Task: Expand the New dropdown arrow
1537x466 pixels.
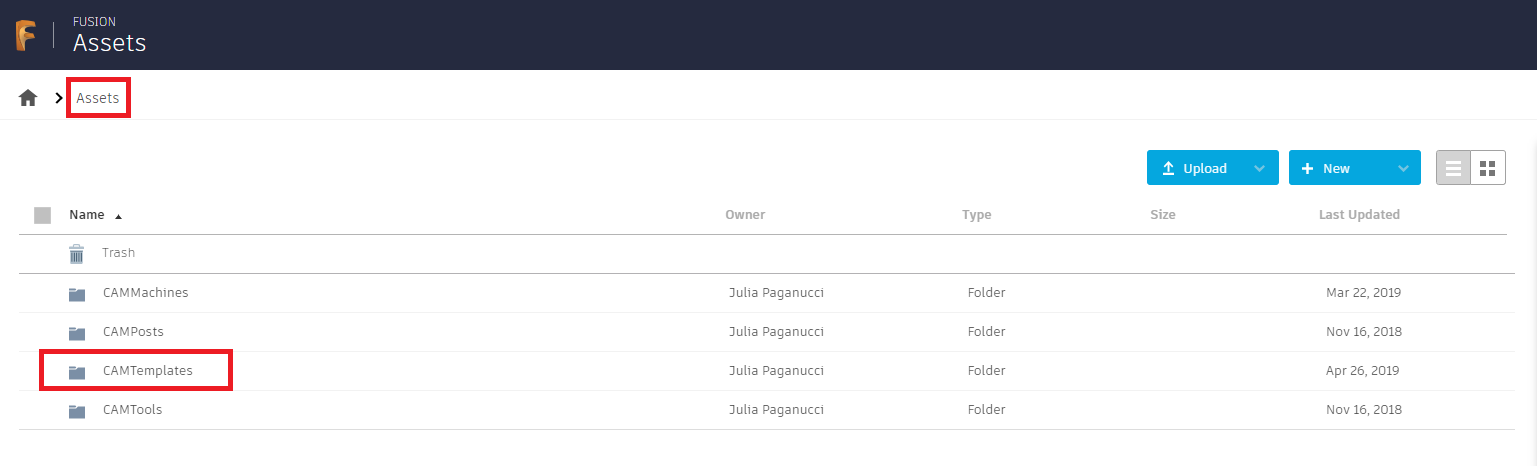Action: point(1403,169)
